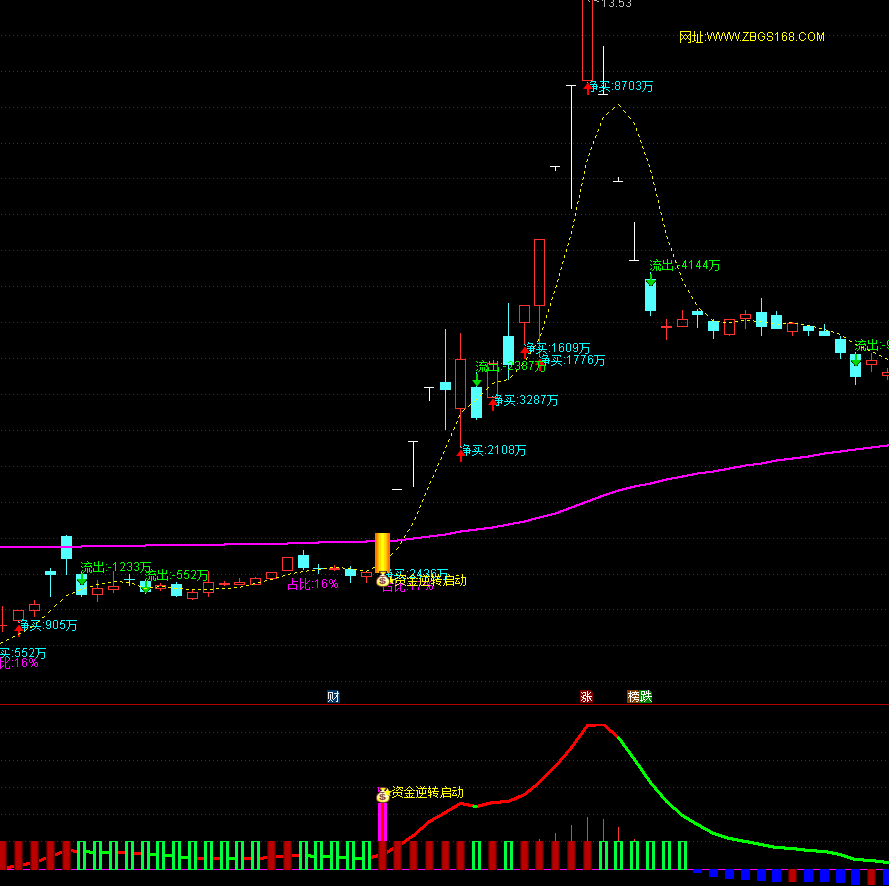The image size is (889, 886).
Task: Click the red arrow beside 净买:8703万
Action: click(x=589, y=88)
